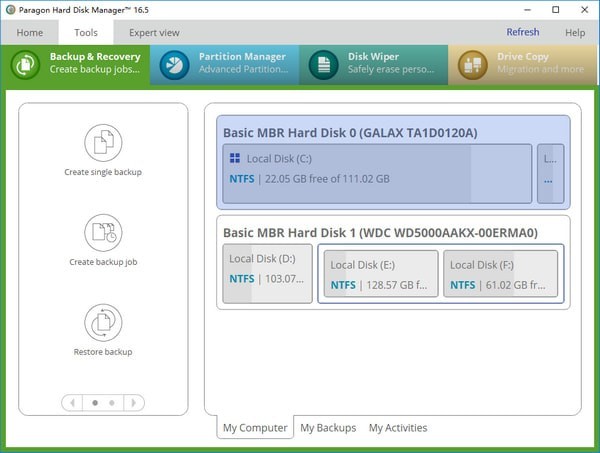Select Local Disk (E:) partition
The width and height of the screenshot is (600, 453).
pyautogui.click(x=381, y=274)
